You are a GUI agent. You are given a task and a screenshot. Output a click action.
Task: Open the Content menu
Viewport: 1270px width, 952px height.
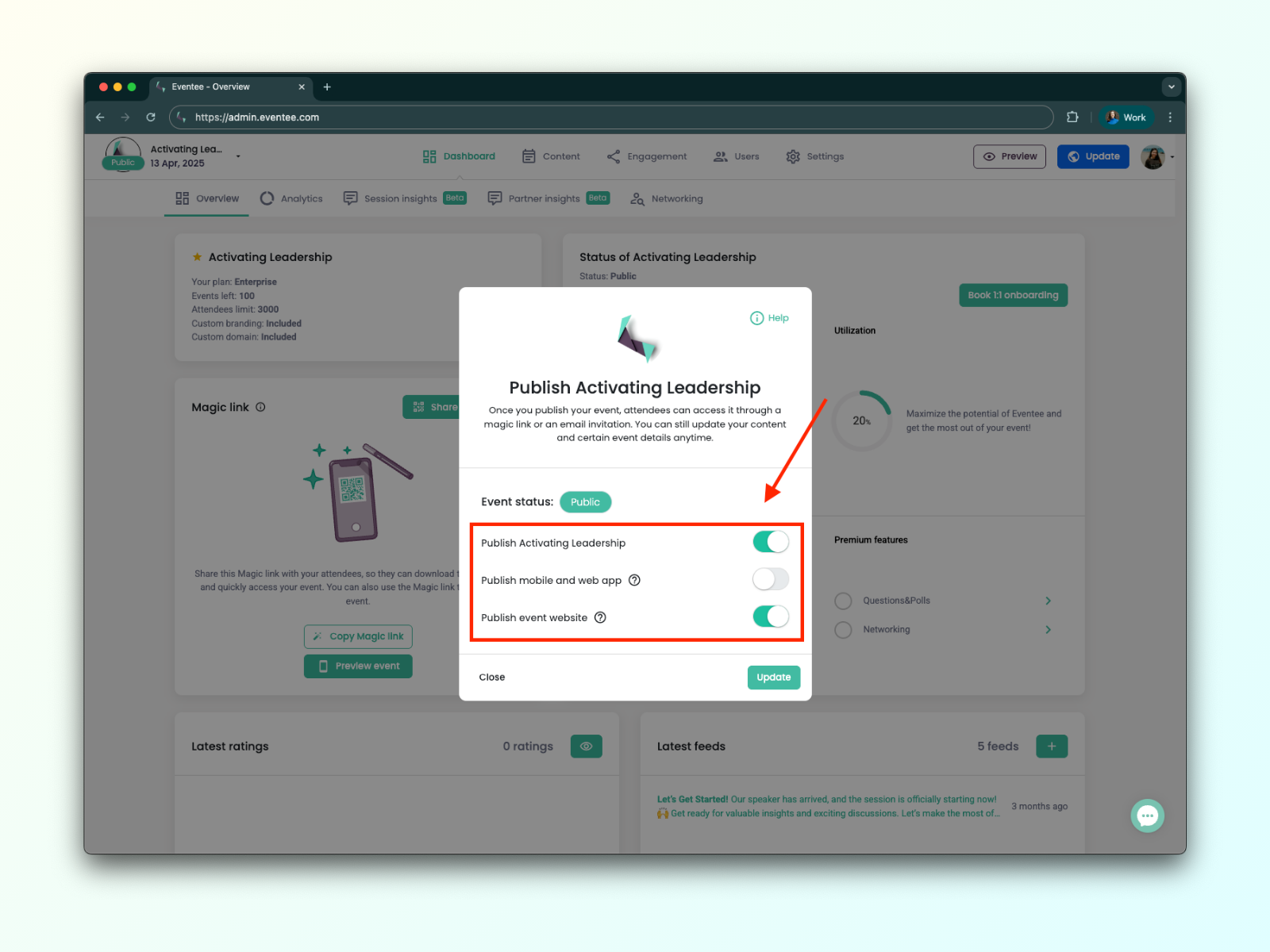pos(551,156)
